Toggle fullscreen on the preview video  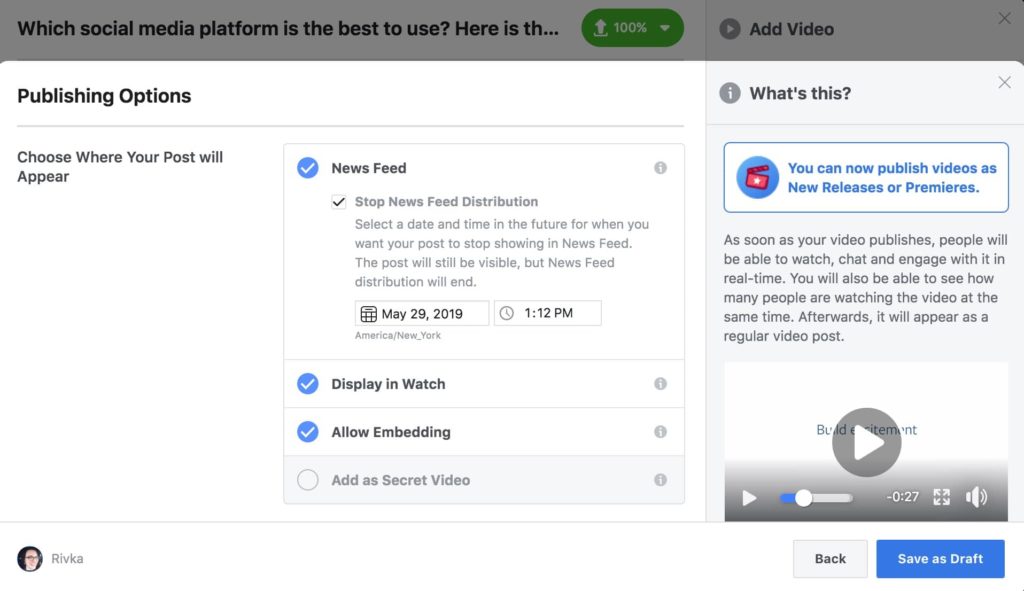click(941, 497)
